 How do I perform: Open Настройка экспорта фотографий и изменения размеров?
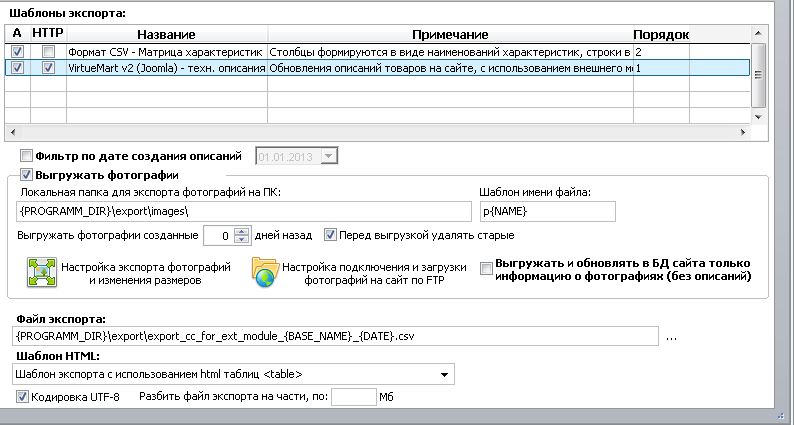[146, 274]
